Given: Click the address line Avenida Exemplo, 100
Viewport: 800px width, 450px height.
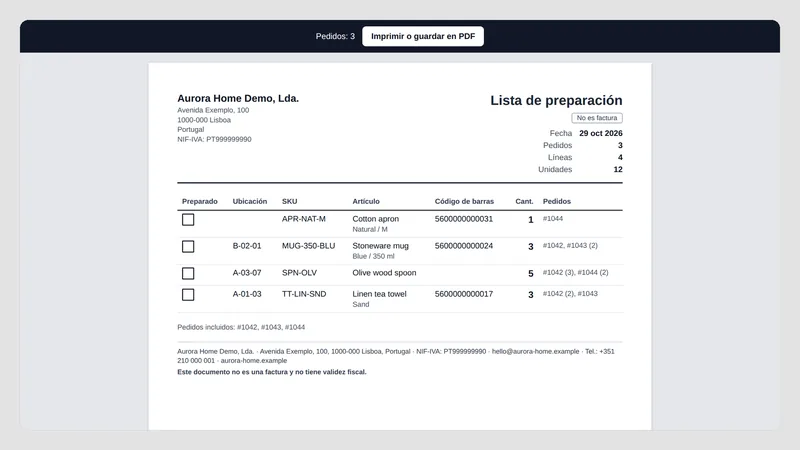Looking at the screenshot, I should coord(213,110).
